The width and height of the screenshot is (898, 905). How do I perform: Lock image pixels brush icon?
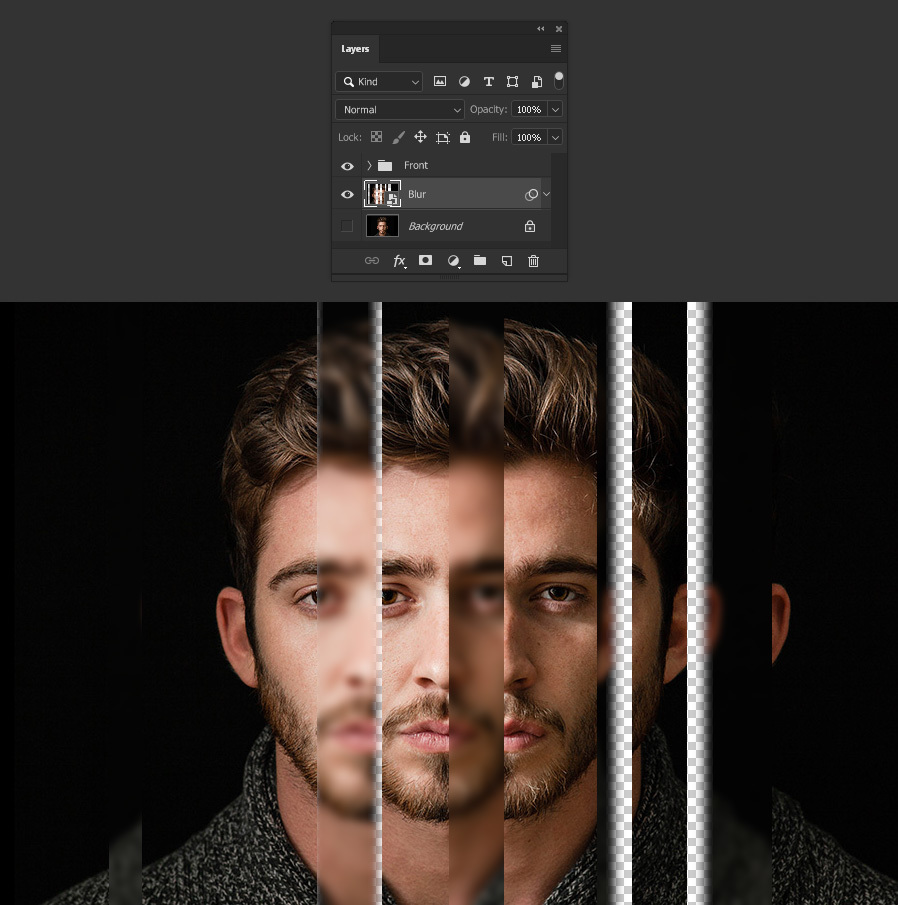(x=398, y=137)
